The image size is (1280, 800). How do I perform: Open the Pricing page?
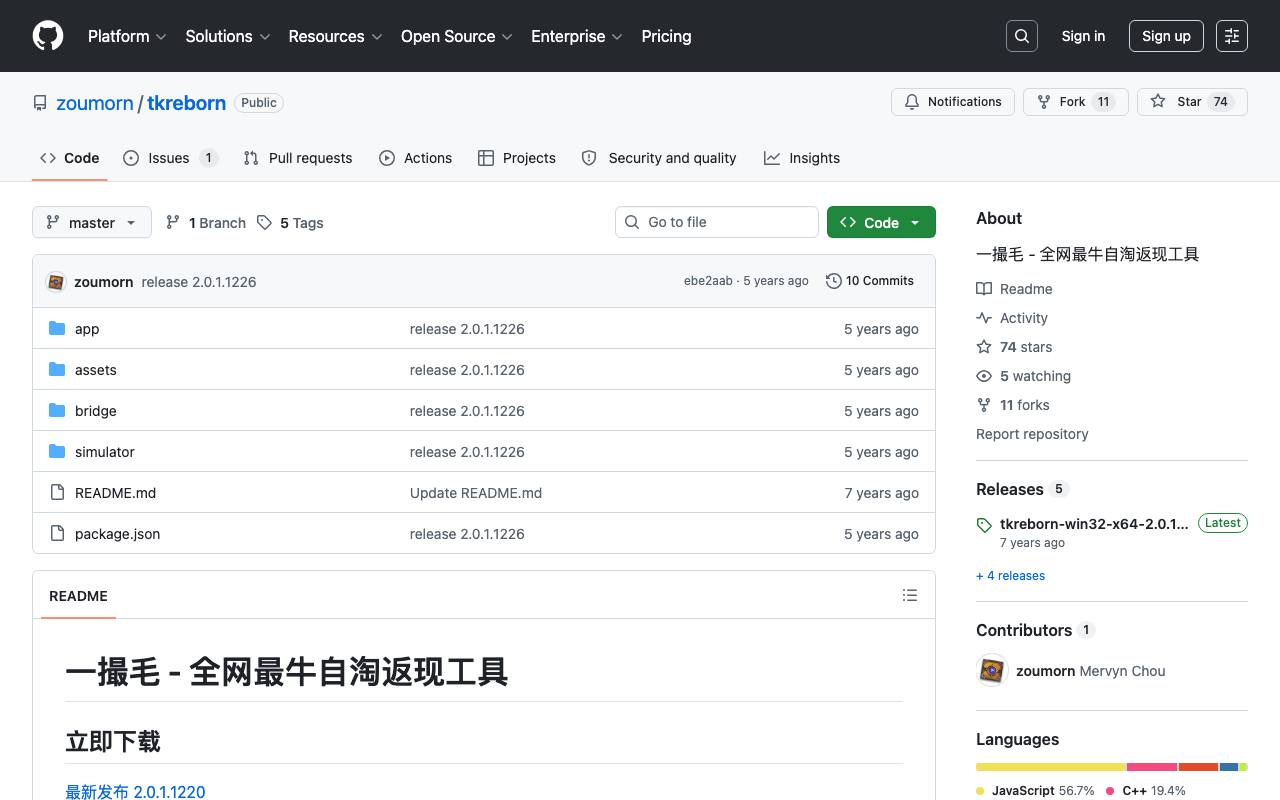pos(666,36)
